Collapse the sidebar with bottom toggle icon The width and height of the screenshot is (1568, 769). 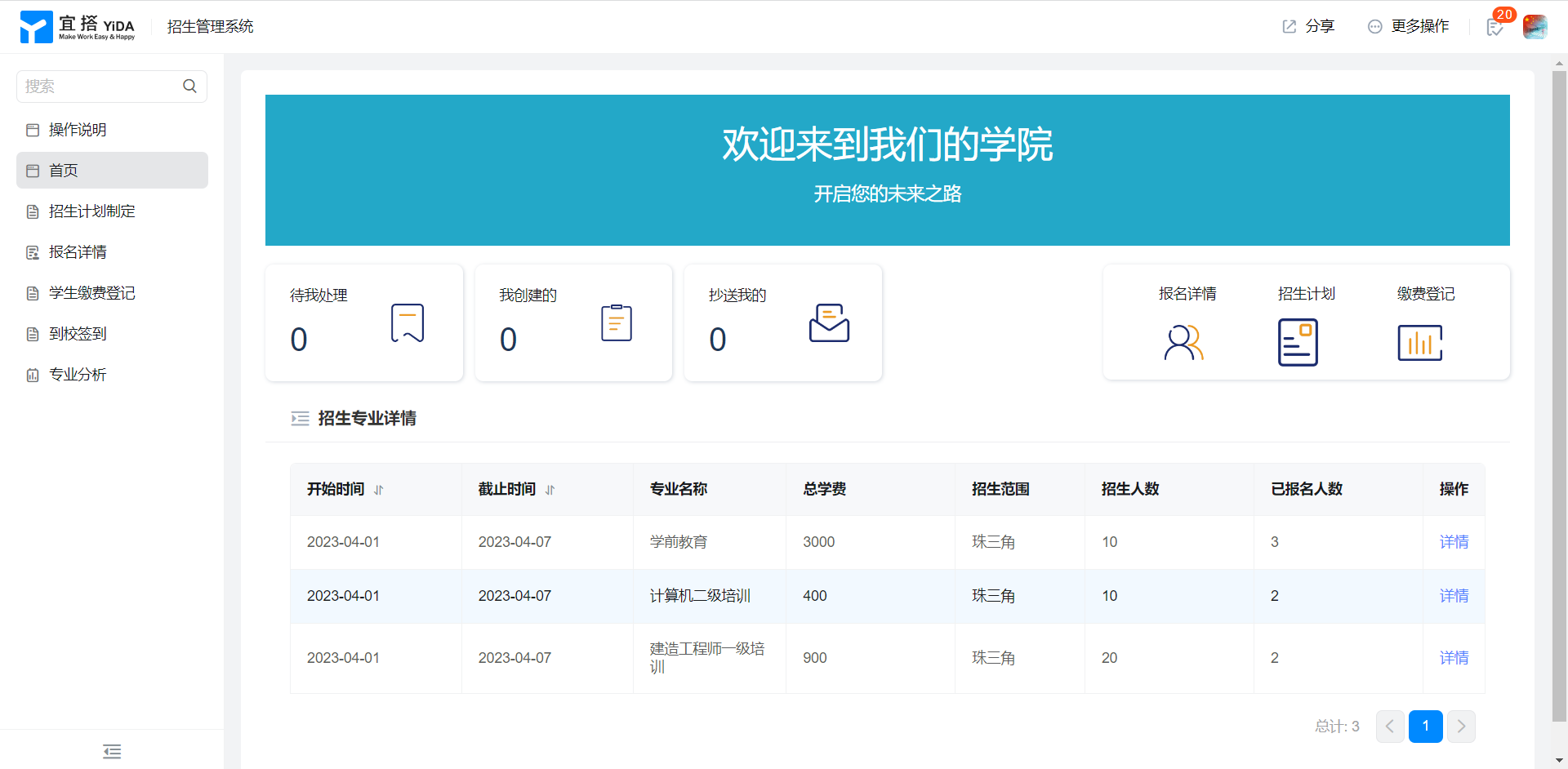pyautogui.click(x=112, y=751)
